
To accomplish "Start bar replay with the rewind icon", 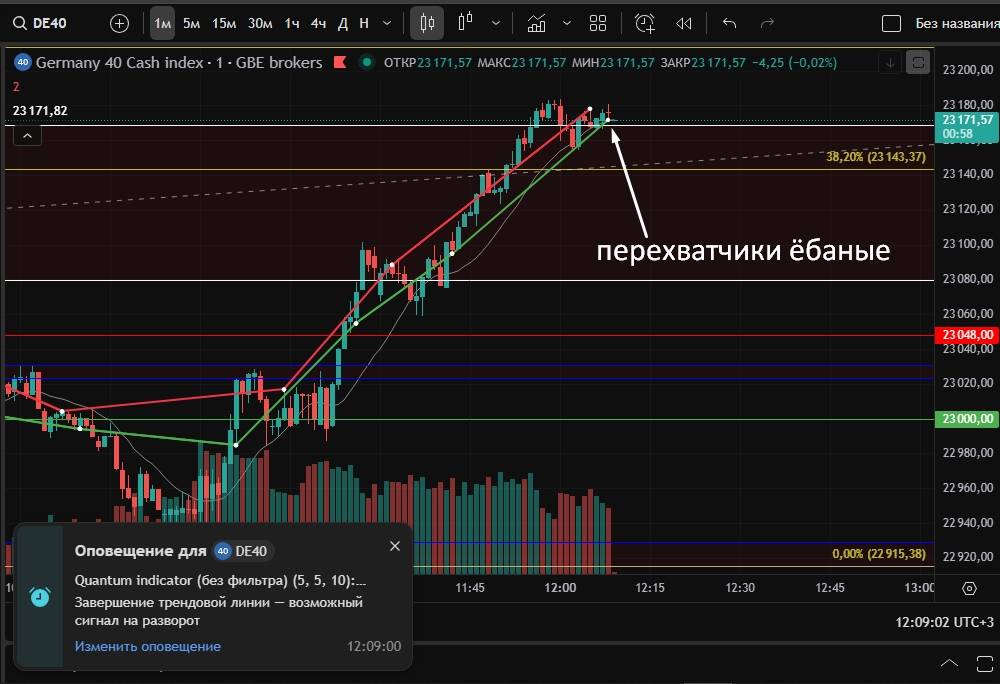I will click(x=684, y=23).
